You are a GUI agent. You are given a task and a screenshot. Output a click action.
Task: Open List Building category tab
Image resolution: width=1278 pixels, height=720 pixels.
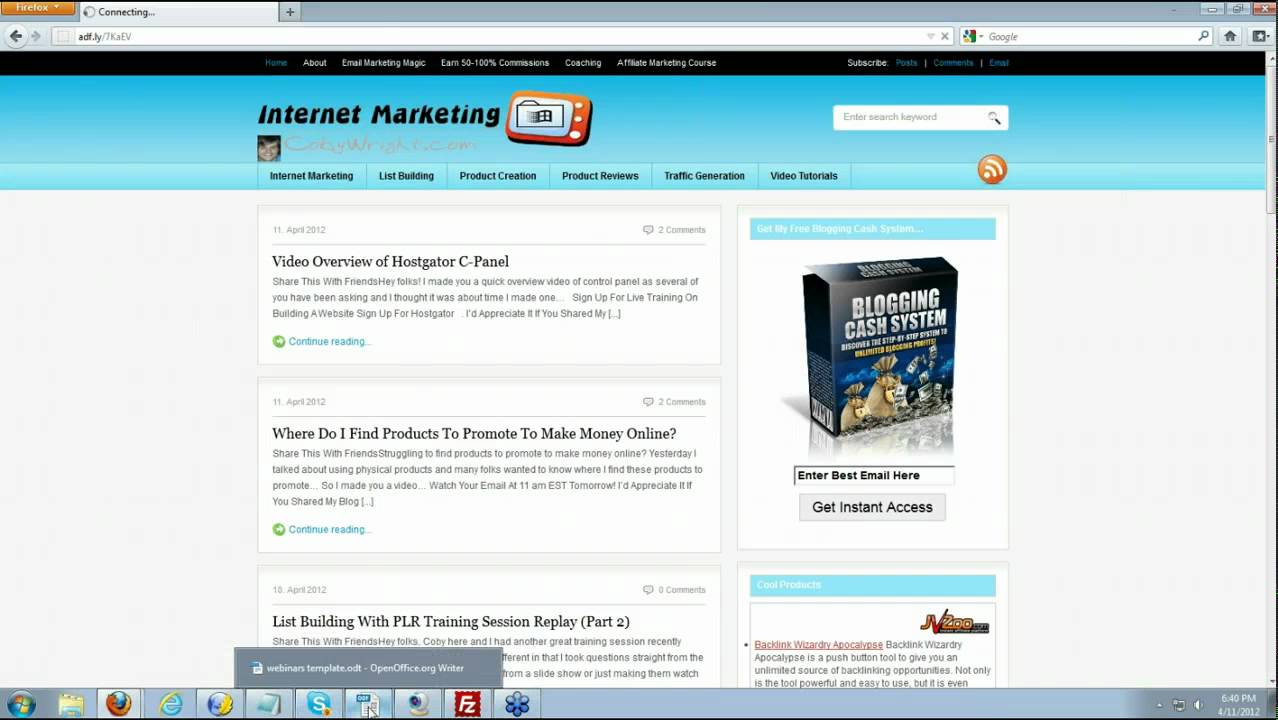(x=406, y=176)
